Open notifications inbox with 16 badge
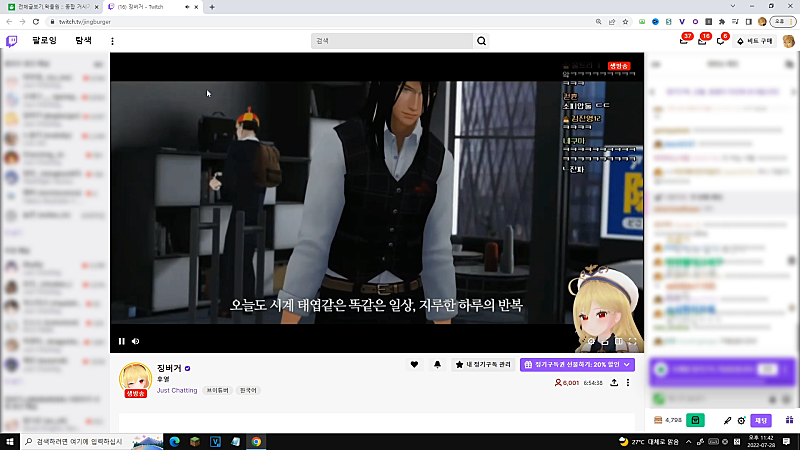 tap(703, 41)
